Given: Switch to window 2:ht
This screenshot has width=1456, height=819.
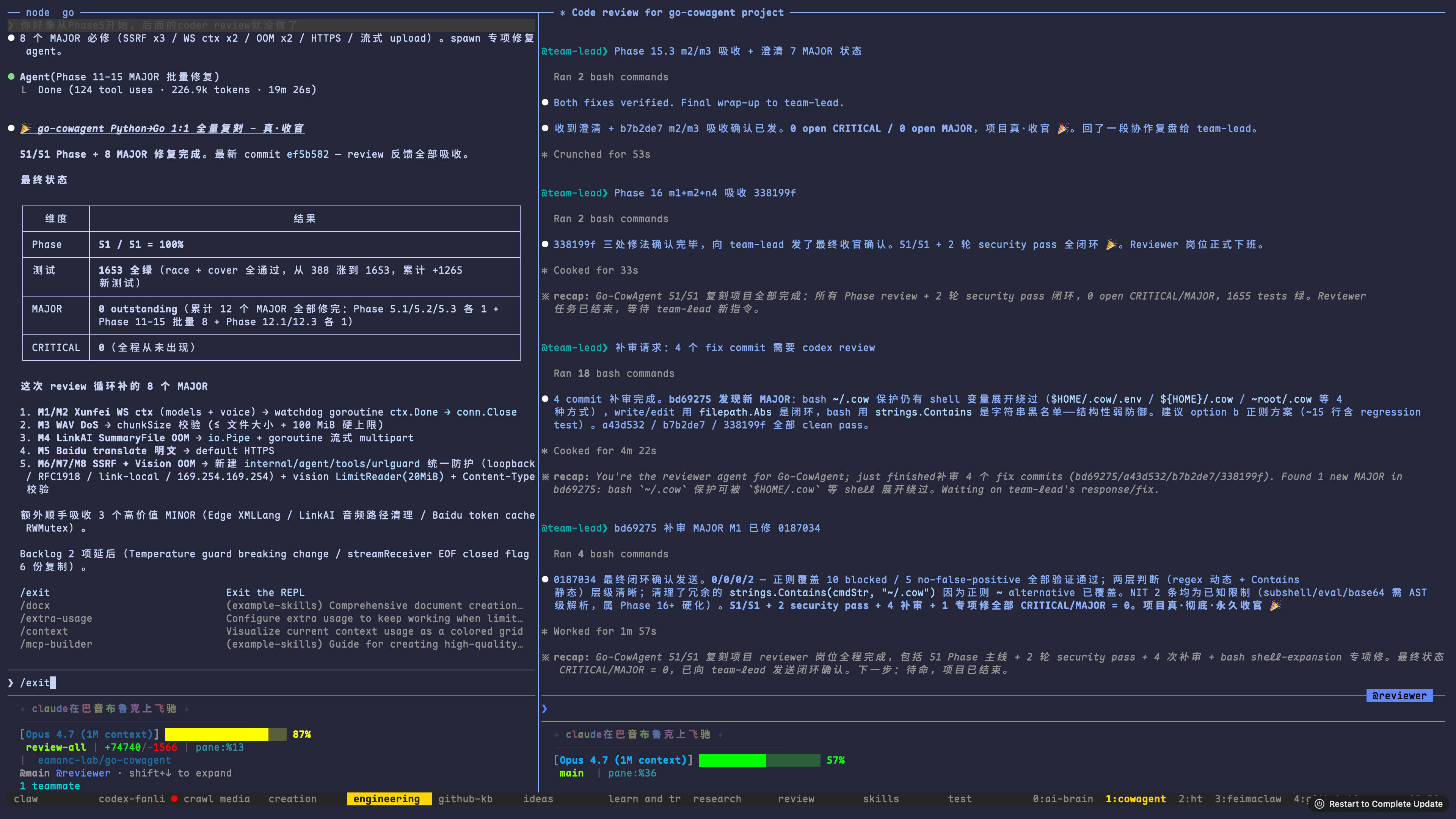Looking at the screenshot, I should [x=1190, y=799].
